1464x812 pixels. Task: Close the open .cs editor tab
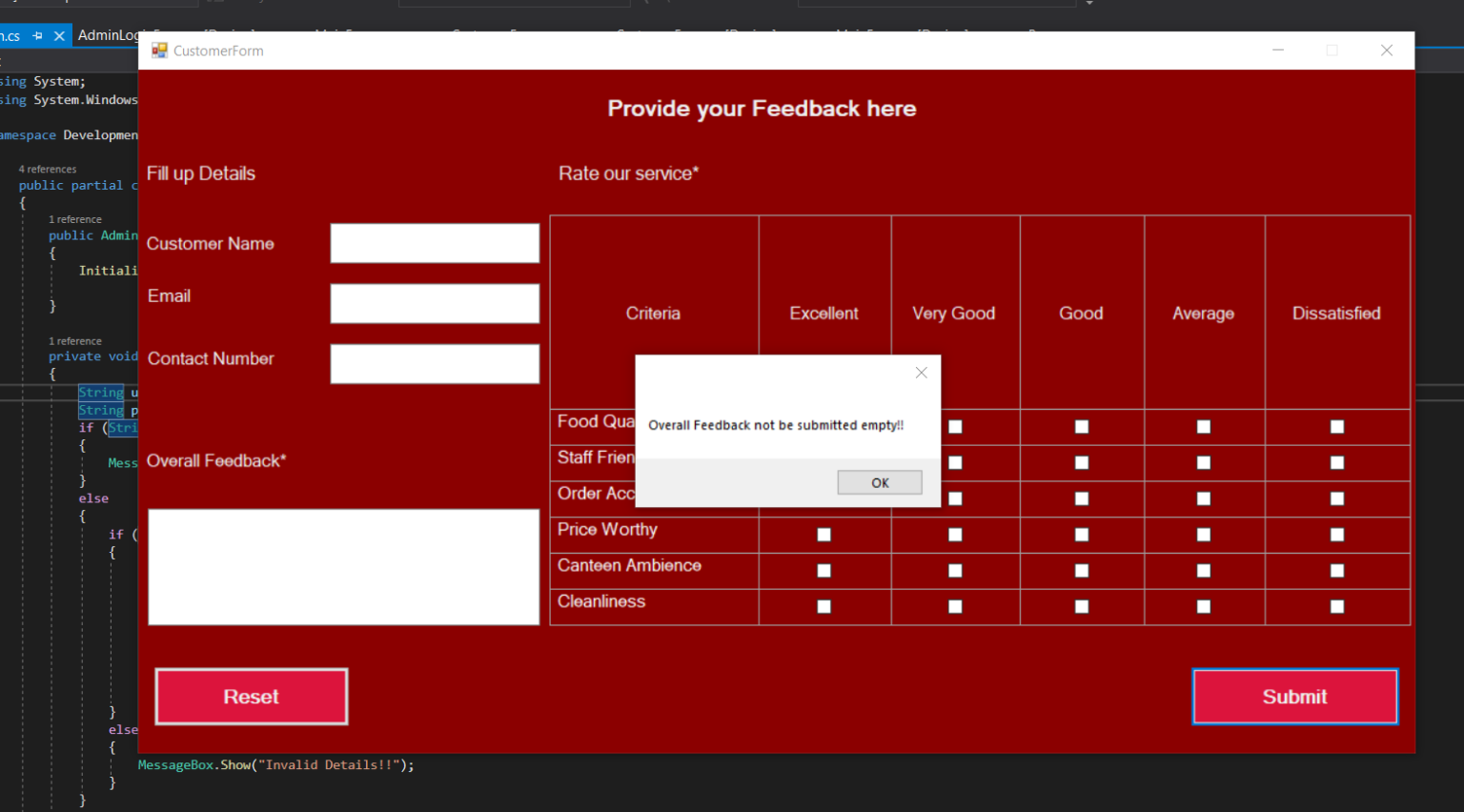(59, 36)
